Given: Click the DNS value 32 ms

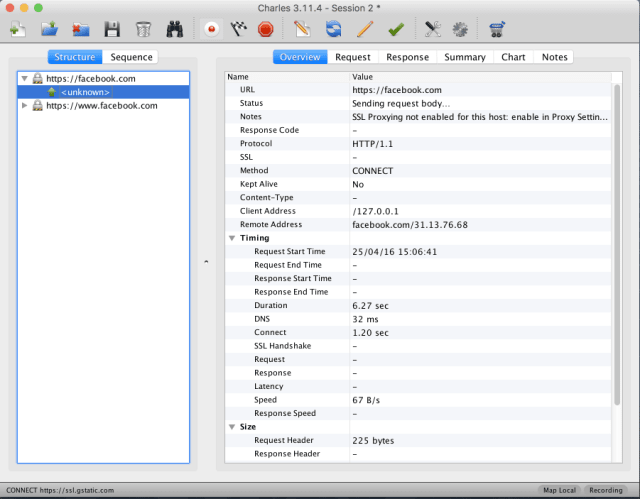Looking at the screenshot, I should pos(365,319).
